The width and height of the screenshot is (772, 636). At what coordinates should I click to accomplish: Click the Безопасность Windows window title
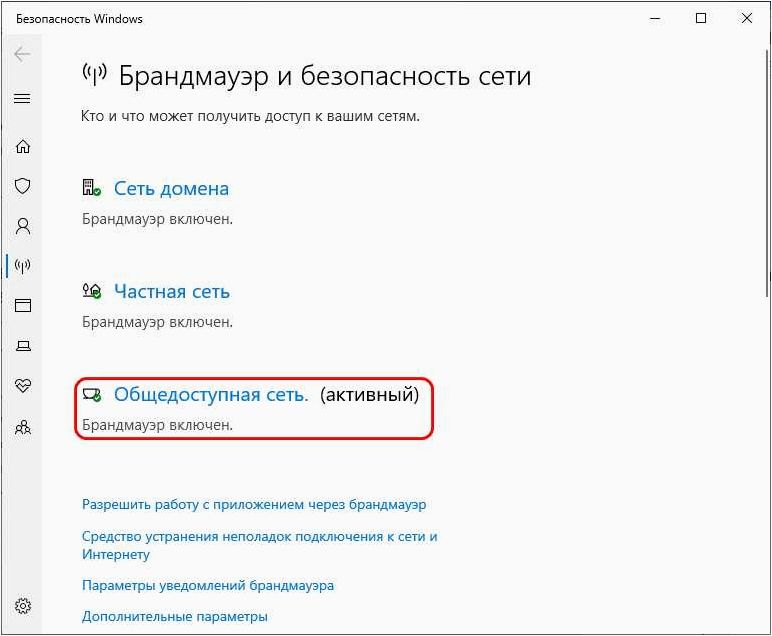tap(79, 19)
